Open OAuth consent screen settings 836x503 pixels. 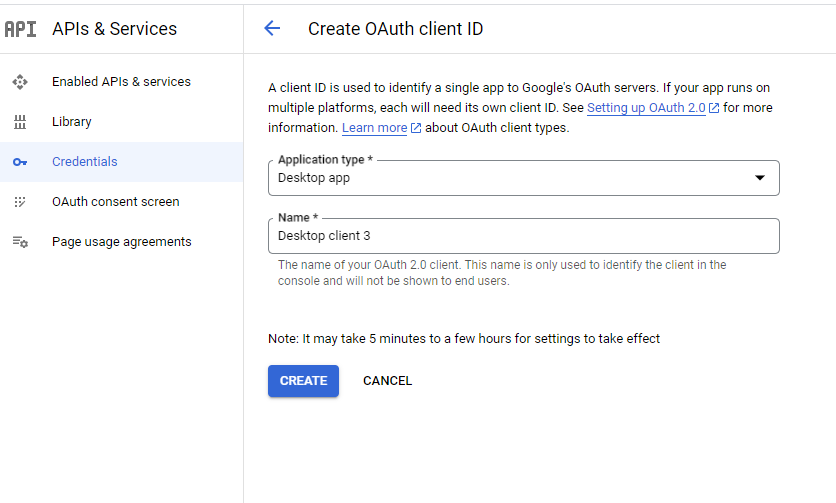tap(122, 202)
